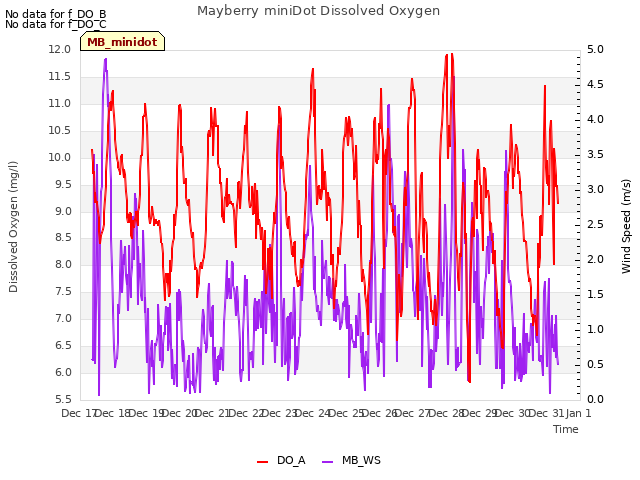Click the 0.5 tick on wind speed axis
640x480 pixels.
point(595,364)
